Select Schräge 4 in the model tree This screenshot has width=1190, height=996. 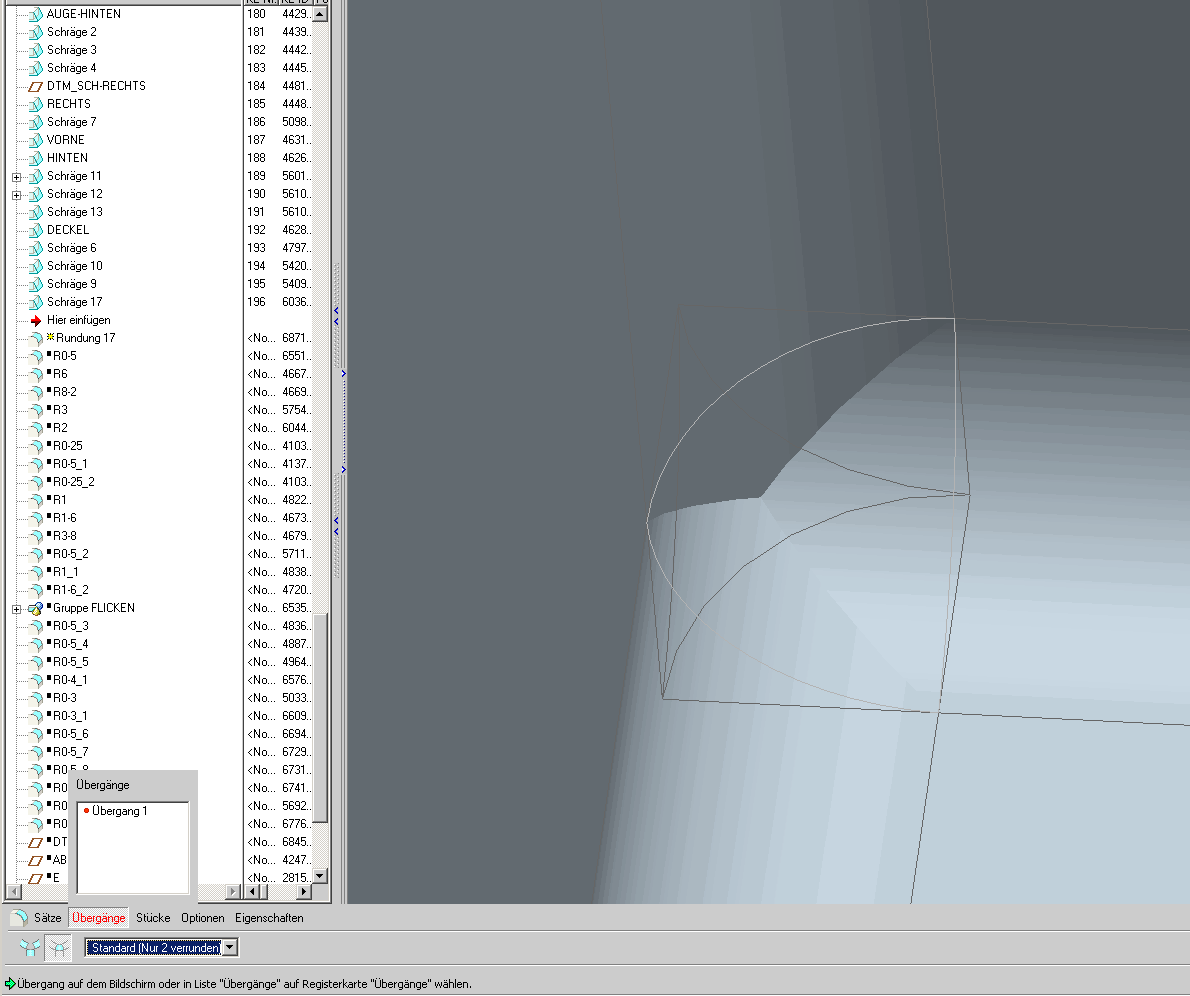click(x=72, y=68)
